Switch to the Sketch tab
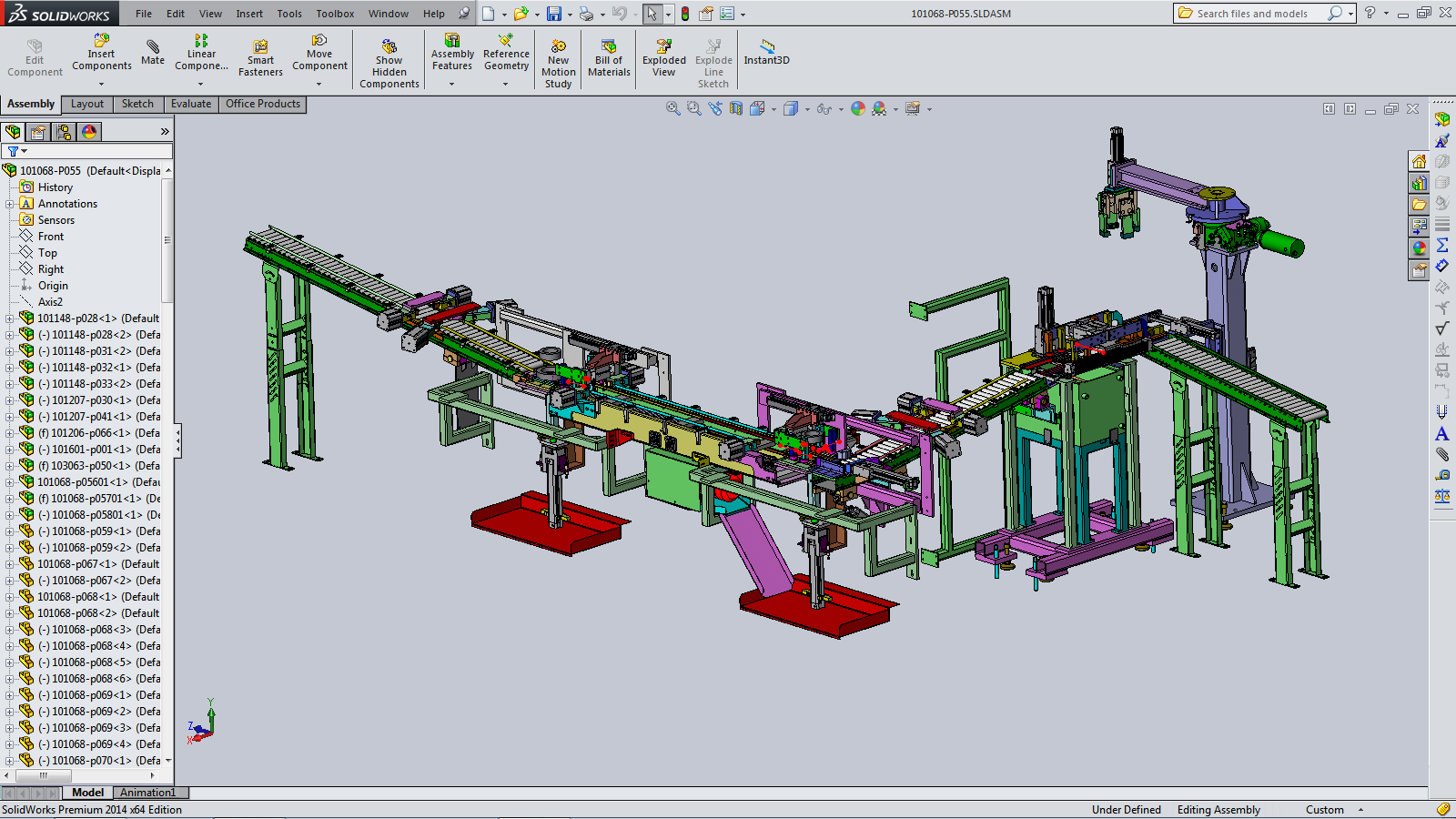Viewport: 1456px width, 819px height. tap(137, 104)
